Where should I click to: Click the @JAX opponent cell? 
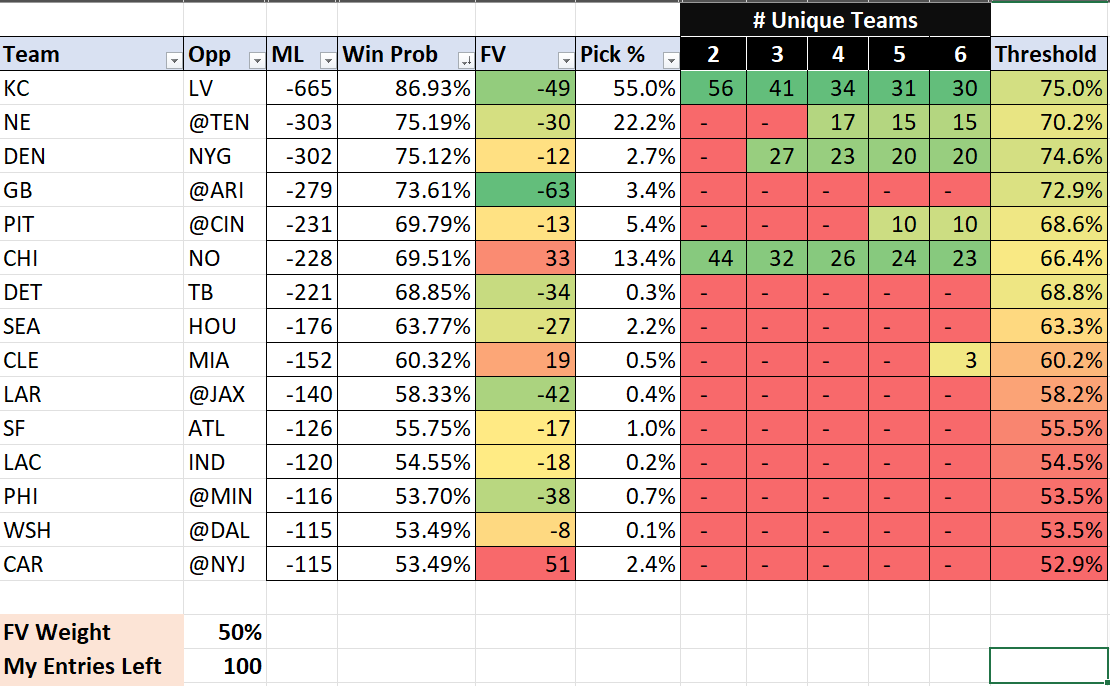coord(225,394)
